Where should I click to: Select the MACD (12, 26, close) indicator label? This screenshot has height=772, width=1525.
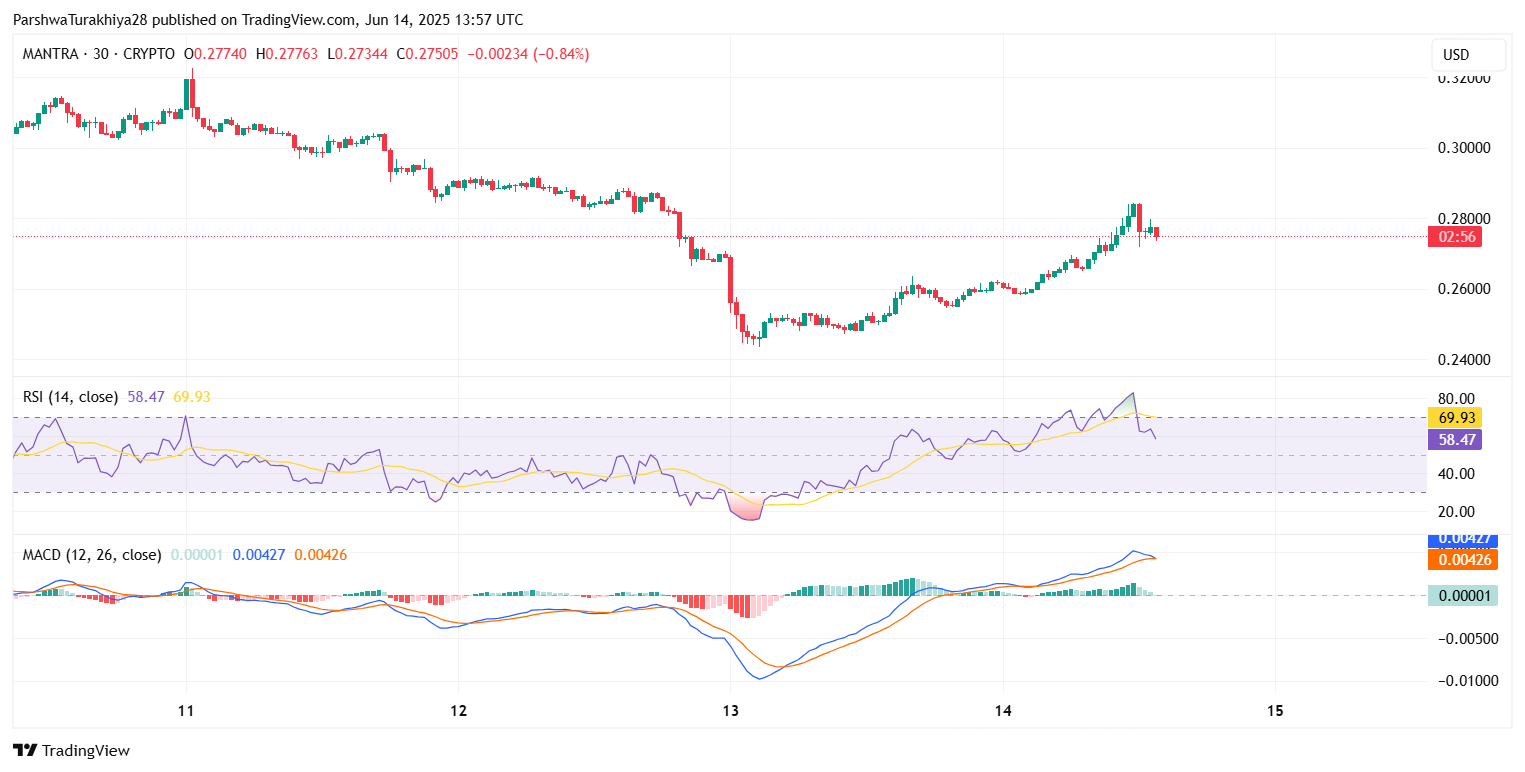(92, 554)
